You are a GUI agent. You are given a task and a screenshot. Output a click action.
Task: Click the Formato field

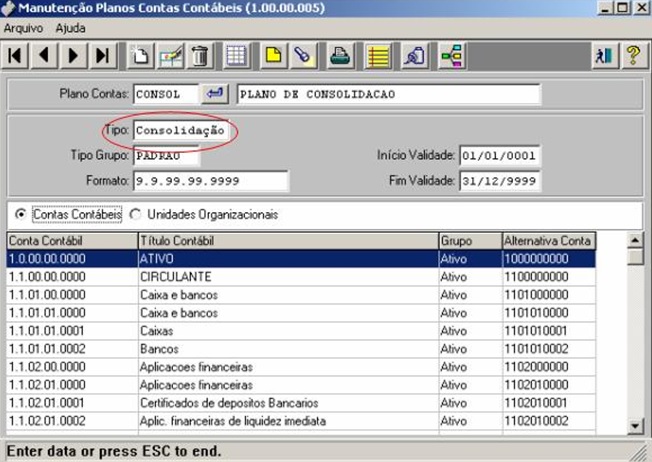[211, 181]
